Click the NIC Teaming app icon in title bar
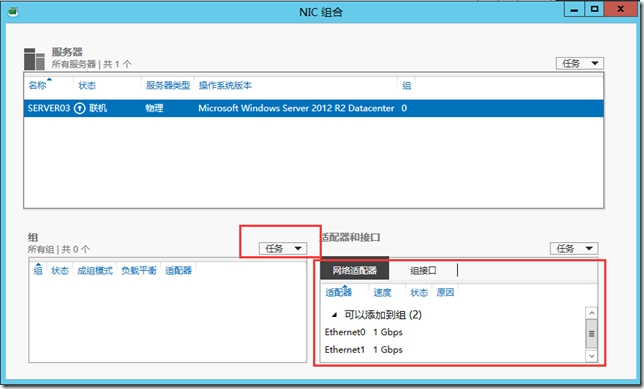The image size is (644, 389). [13, 12]
